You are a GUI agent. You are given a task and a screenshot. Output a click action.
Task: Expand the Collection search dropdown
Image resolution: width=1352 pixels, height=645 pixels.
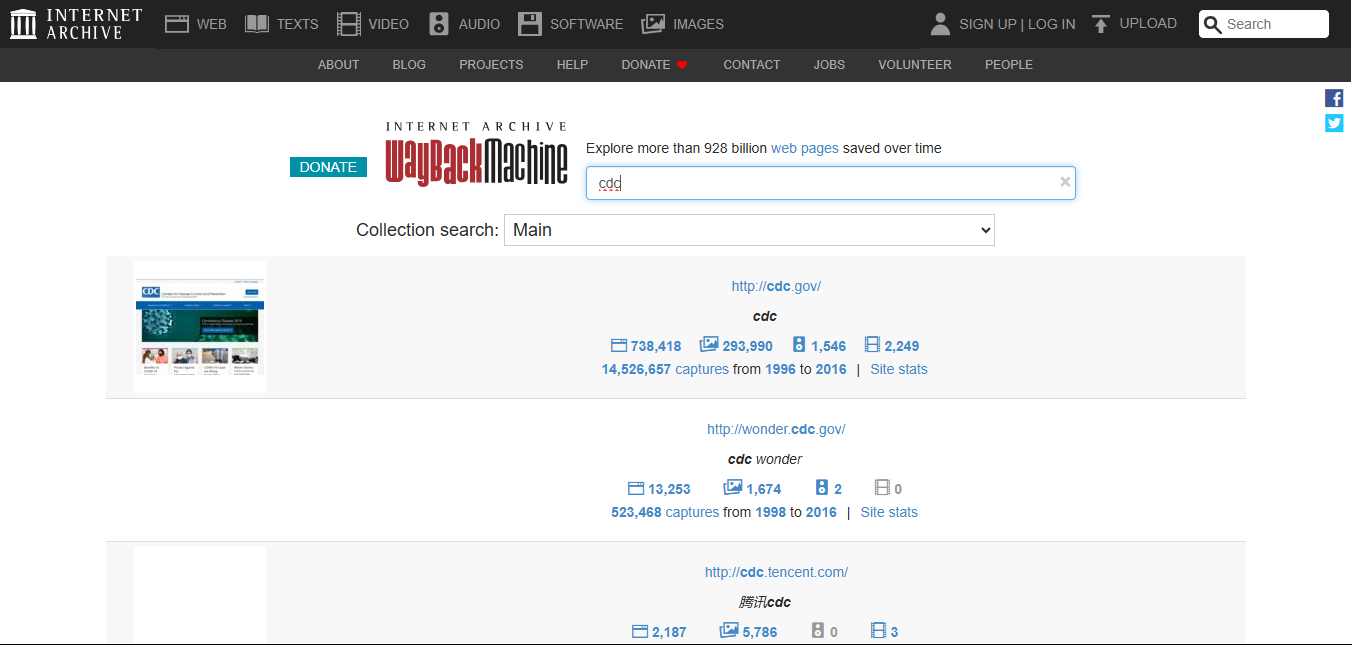pyautogui.click(x=749, y=230)
